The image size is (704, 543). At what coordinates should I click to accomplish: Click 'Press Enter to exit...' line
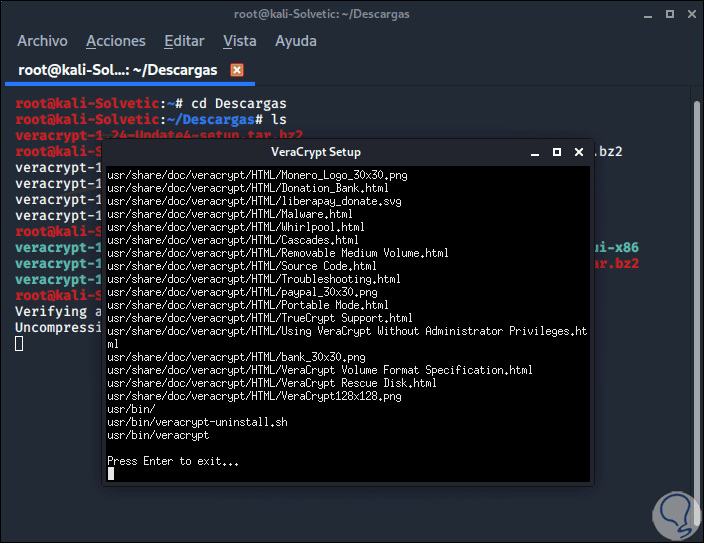[173, 461]
